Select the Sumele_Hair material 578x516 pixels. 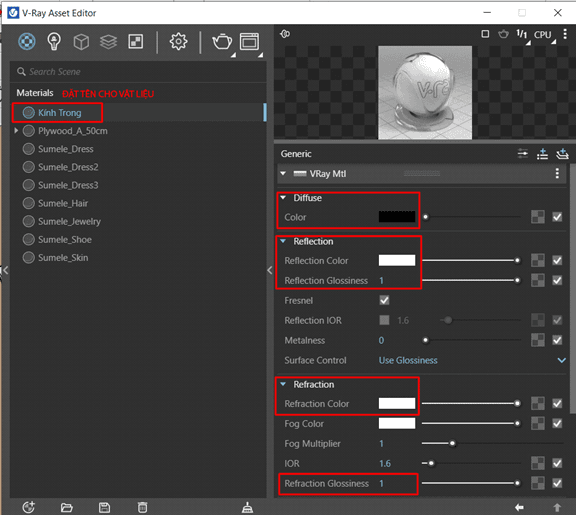click(138, 203)
